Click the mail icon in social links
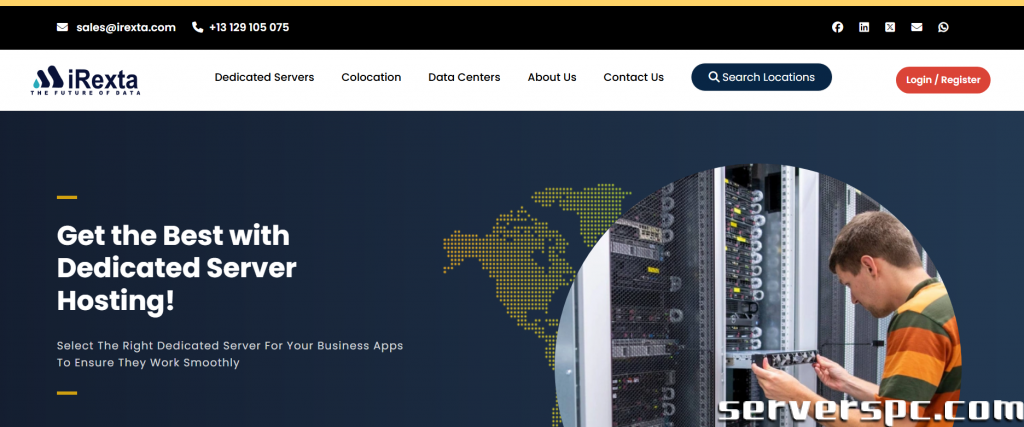This screenshot has height=427, width=1024. (x=916, y=27)
